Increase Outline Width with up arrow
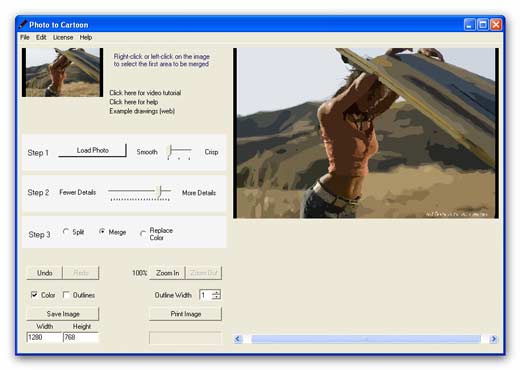Screen dimensions: 520x370 [217, 292]
